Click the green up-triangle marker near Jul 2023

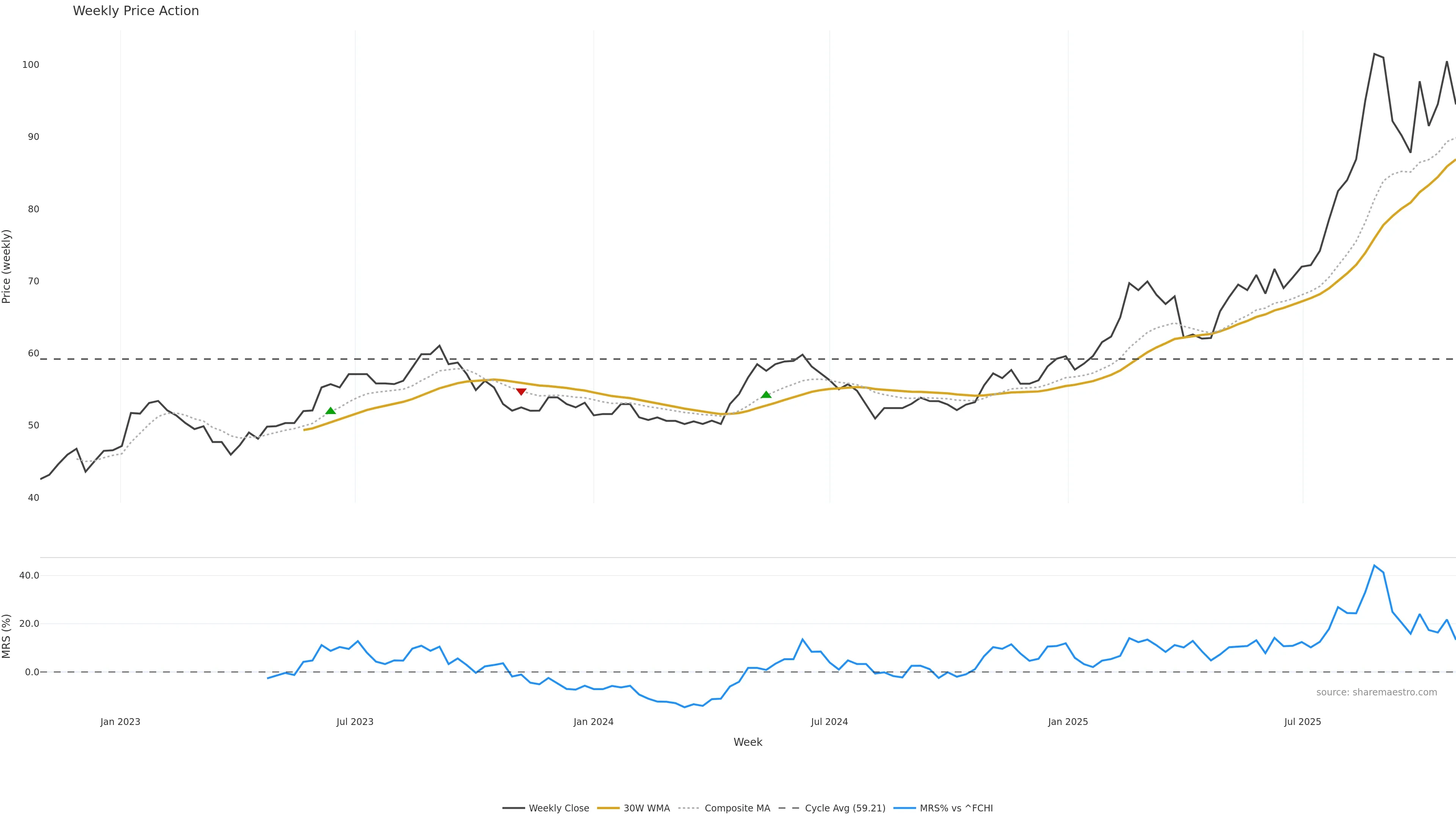pyautogui.click(x=331, y=411)
